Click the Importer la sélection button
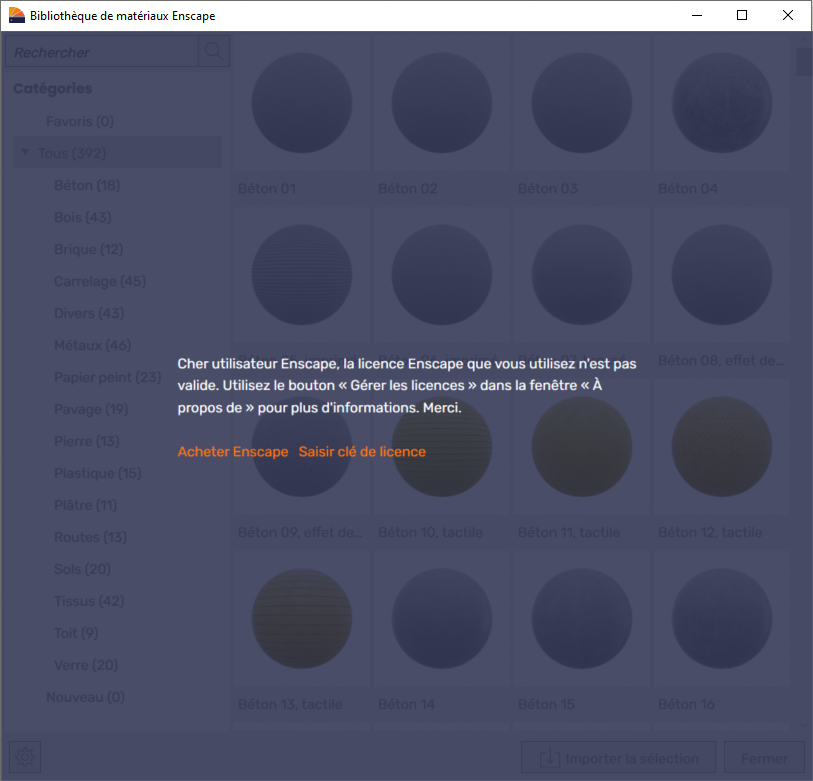 pyautogui.click(x=618, y=758)
